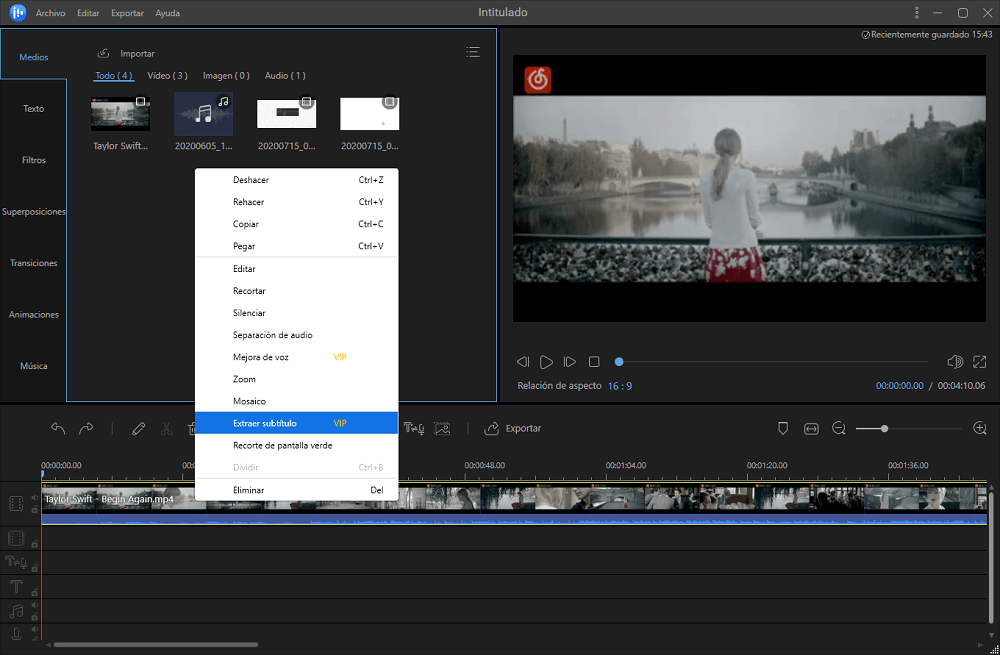The height and width of the screenshot is (655, 1000).
Task: Click the Importar button
Action: click(x=126, y=54)
